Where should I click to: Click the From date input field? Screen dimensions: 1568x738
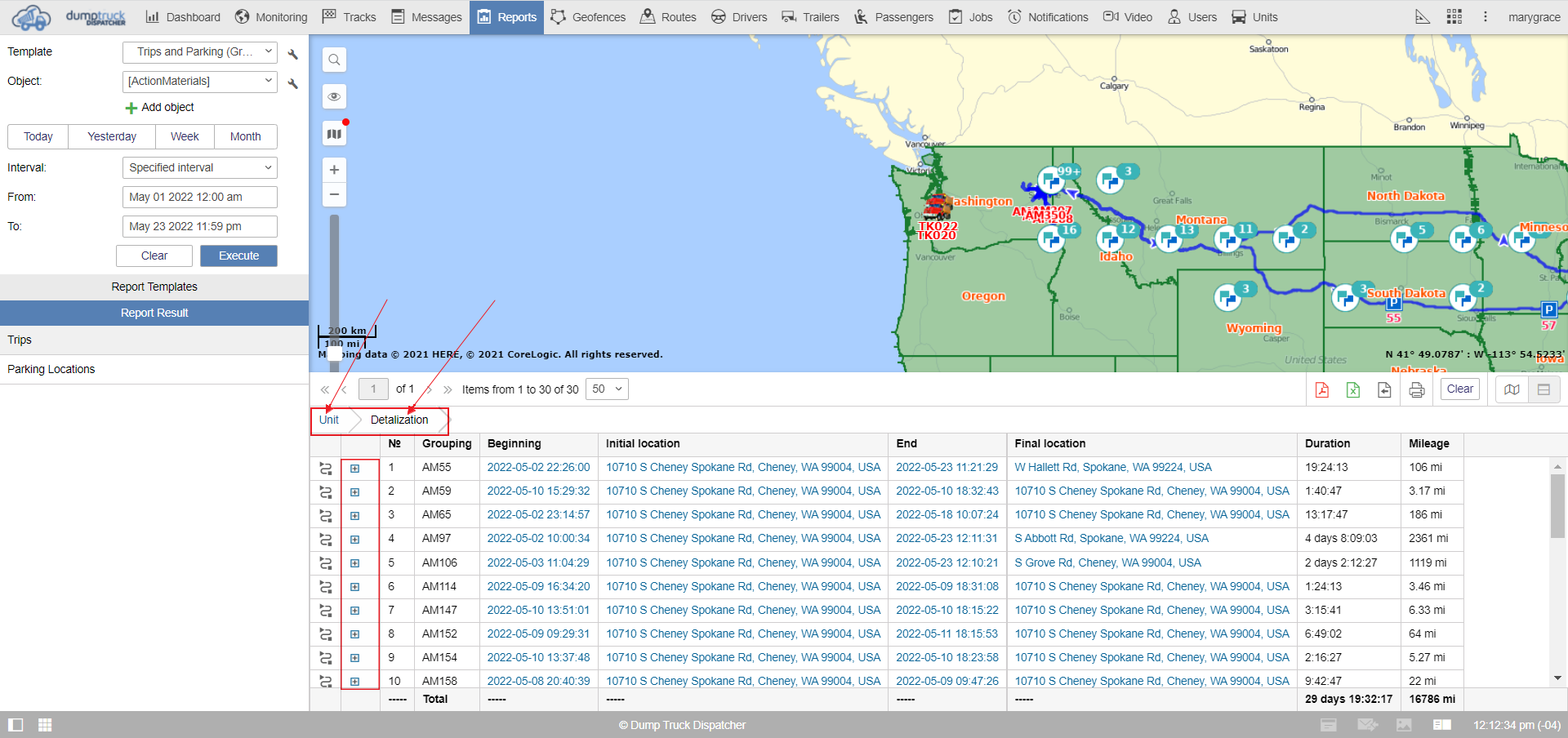click(x=200, y=197)
